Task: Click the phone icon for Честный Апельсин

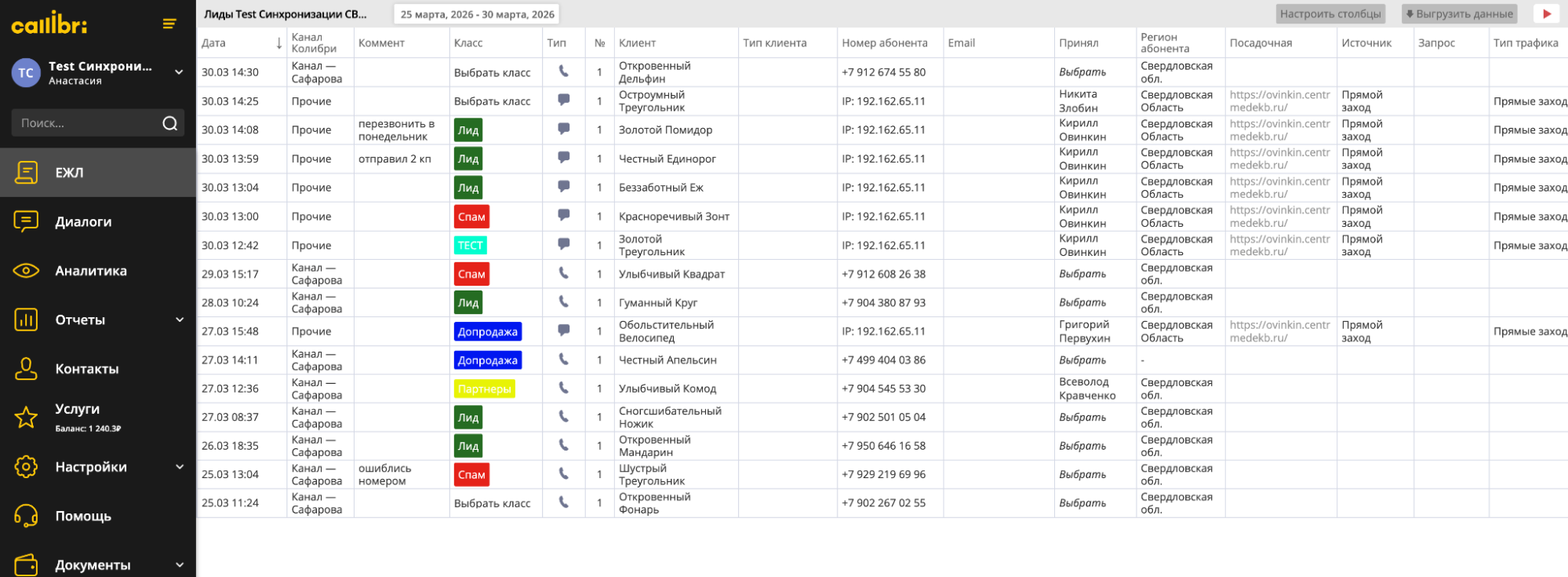Action: pos(563,360)
